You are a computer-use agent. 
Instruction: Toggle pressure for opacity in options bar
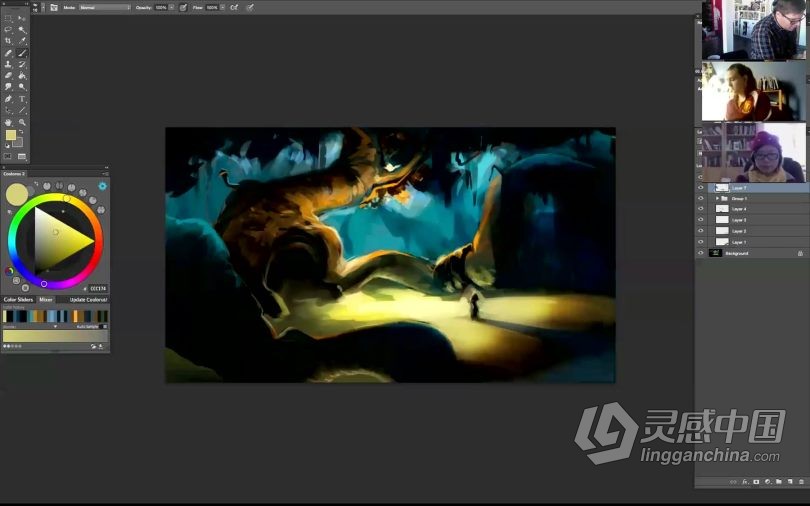pos(183,8)
